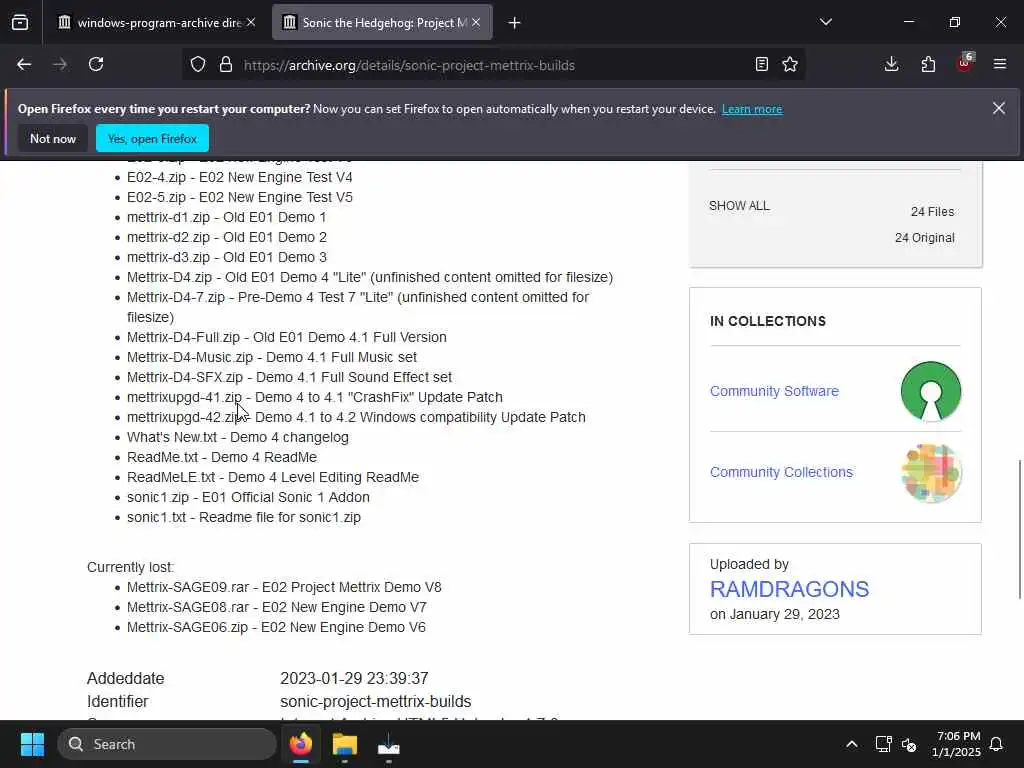Click the page vertical scrollbar thumb
Screen dimensions: 1024x768
point(1019,529)
